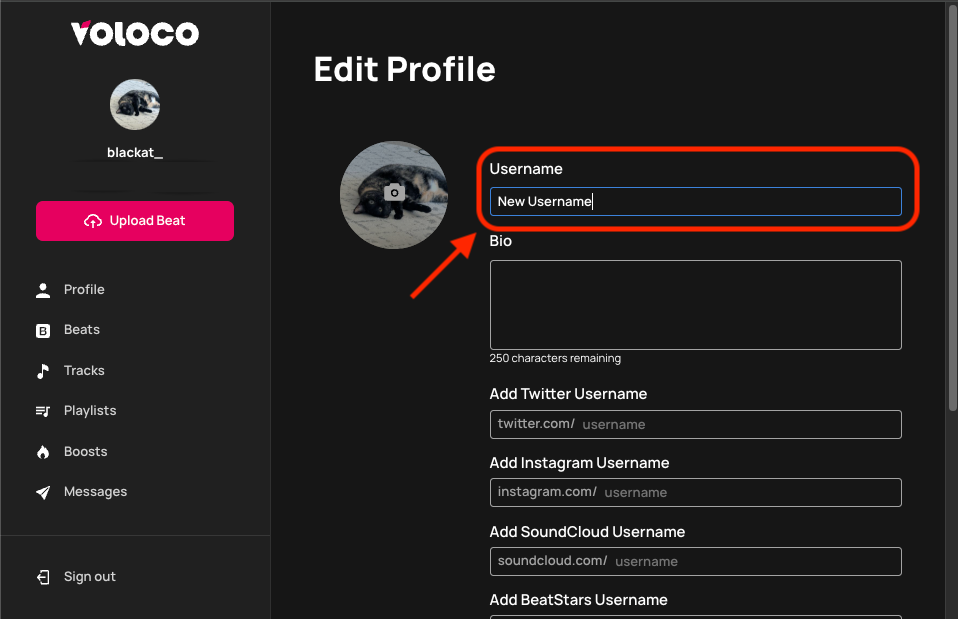Click the Boosts flame icon
The width and height of the screenshot is (958, 619).
(43, 452)
